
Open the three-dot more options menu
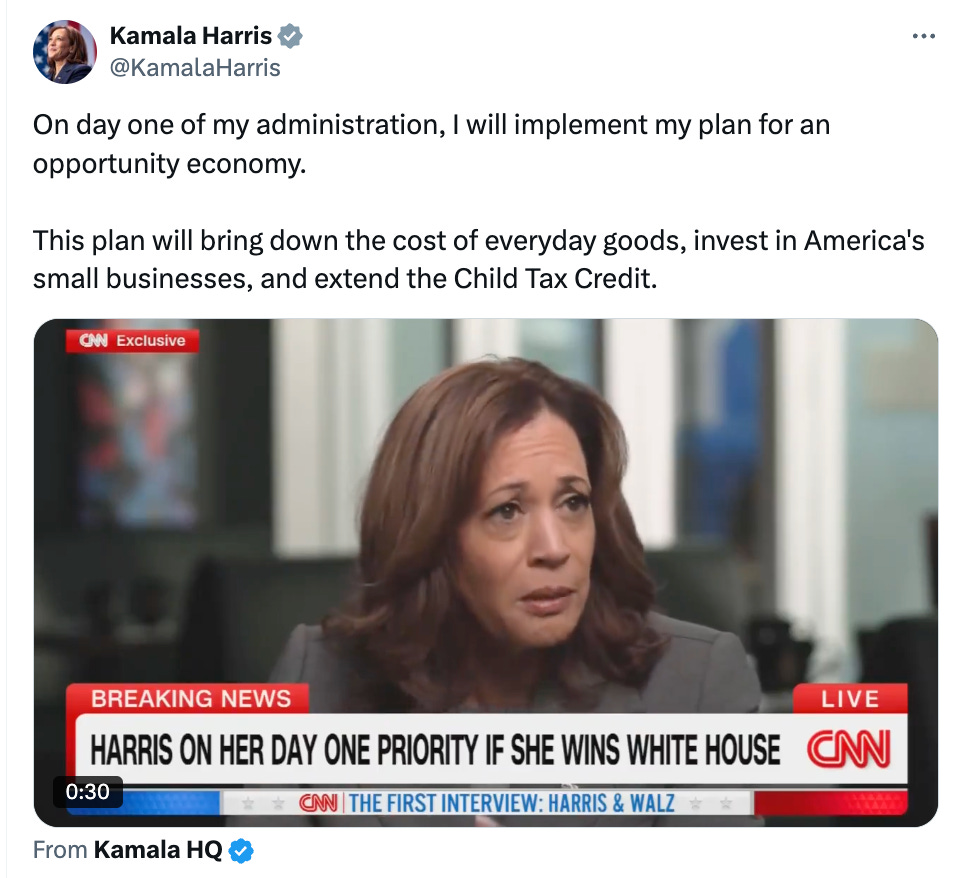(923, 36)
